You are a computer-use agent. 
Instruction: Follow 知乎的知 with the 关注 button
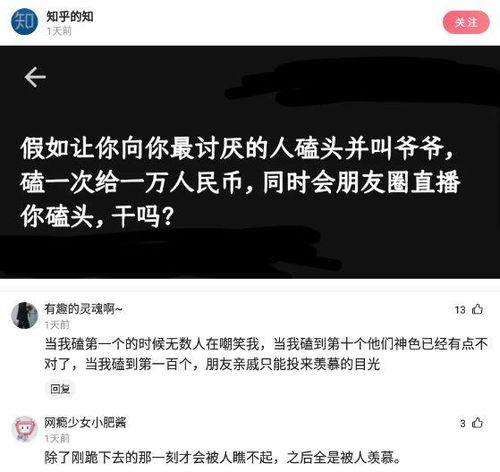coord(466,22)
